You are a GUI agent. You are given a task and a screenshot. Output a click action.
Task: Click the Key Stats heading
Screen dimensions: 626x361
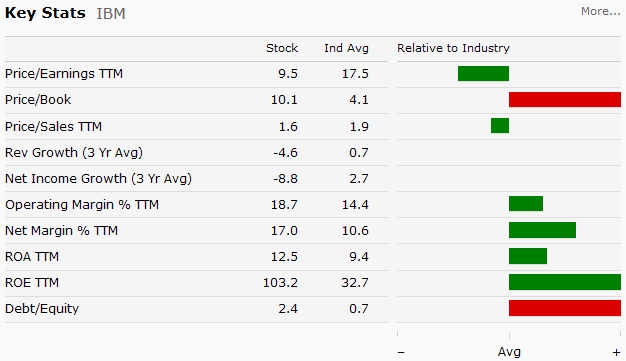coord(45,13)
